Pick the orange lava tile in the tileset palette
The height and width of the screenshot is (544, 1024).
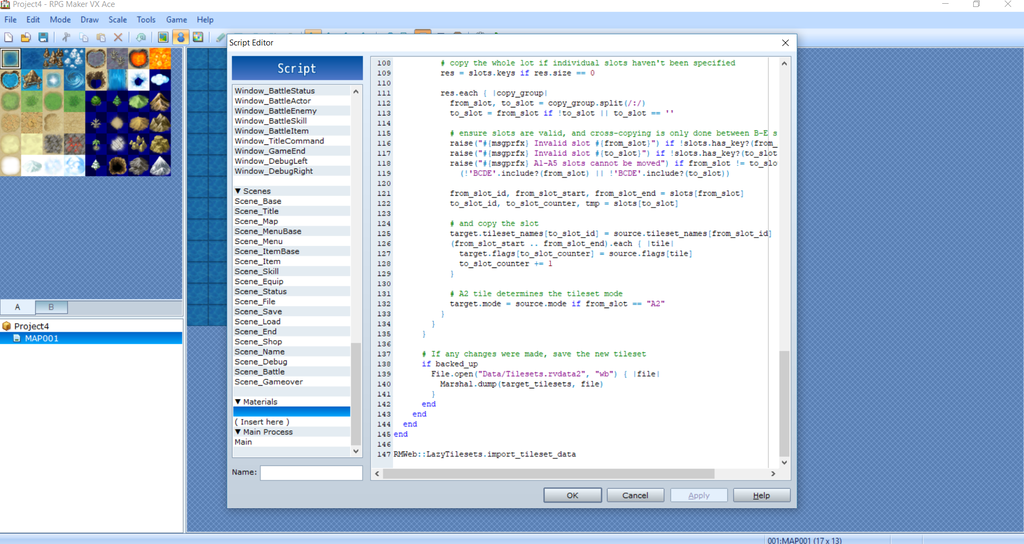click(160, 59)
